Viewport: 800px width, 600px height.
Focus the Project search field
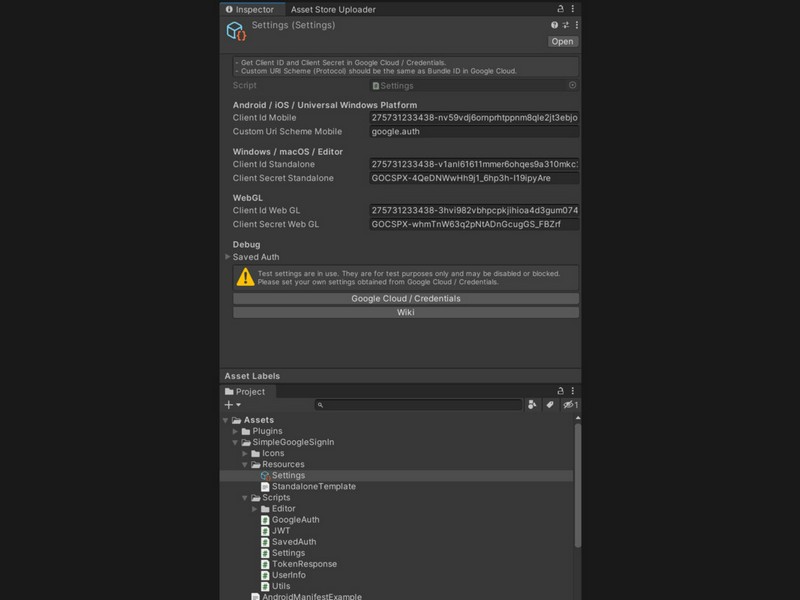(418, 405)
